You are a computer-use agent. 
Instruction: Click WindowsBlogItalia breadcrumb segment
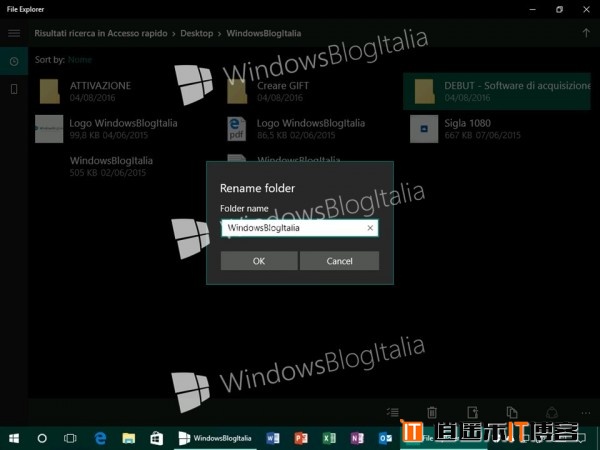(264, 33)
